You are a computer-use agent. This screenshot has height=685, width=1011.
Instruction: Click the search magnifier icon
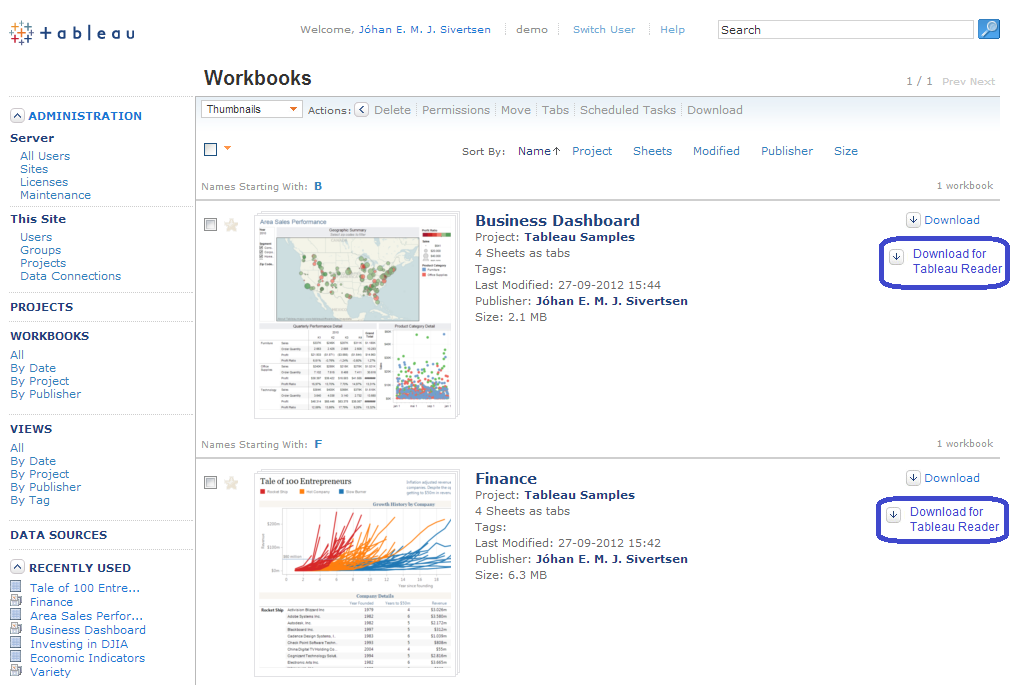[x=988, y=29]
